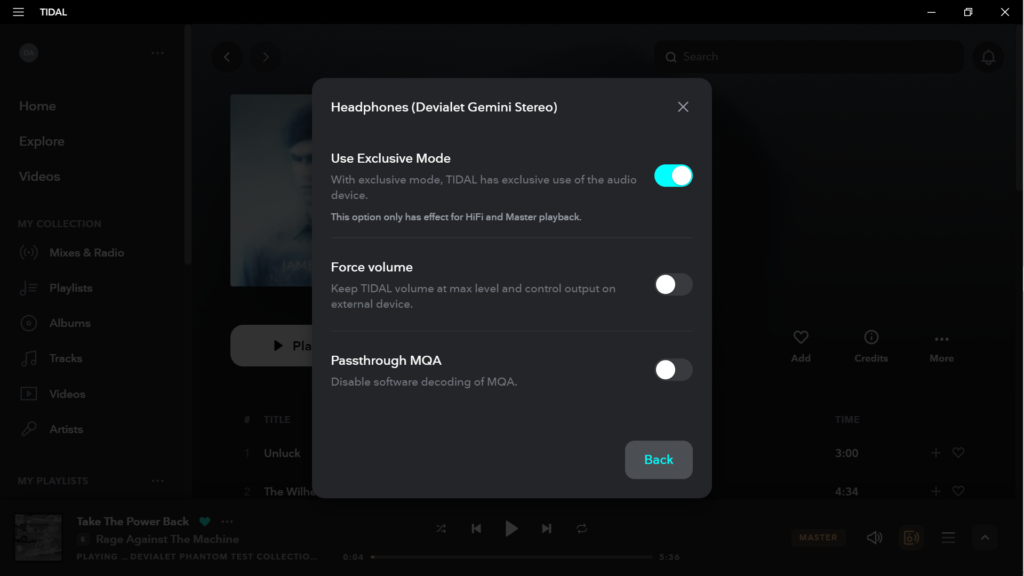The width and height of the screenshot is (1024, 576).
Task: Open the Explore section
Action: point(41,141)
